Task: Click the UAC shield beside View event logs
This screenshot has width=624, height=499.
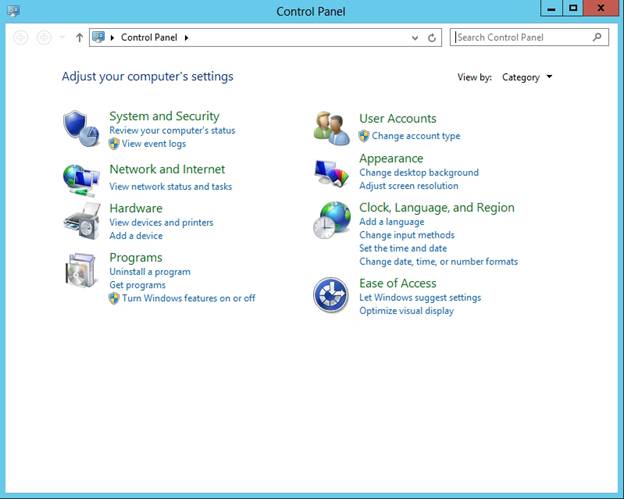Action: click(114, 144)
